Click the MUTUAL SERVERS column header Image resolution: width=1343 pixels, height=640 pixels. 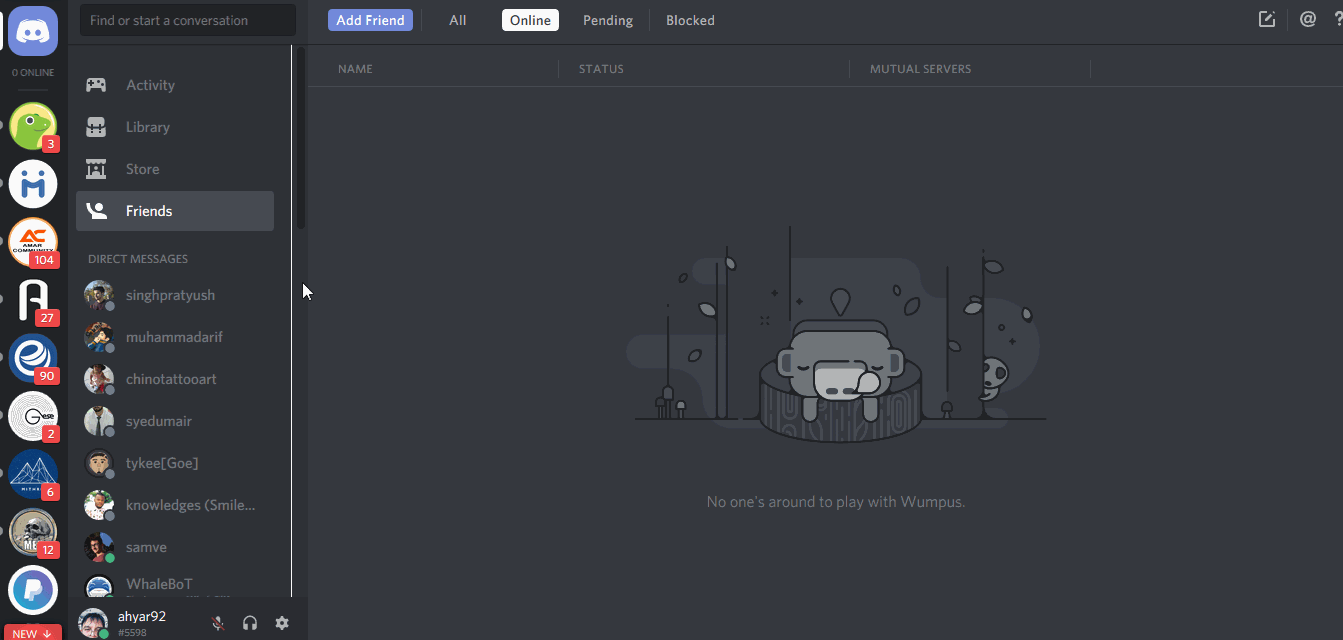pos(920,69)
